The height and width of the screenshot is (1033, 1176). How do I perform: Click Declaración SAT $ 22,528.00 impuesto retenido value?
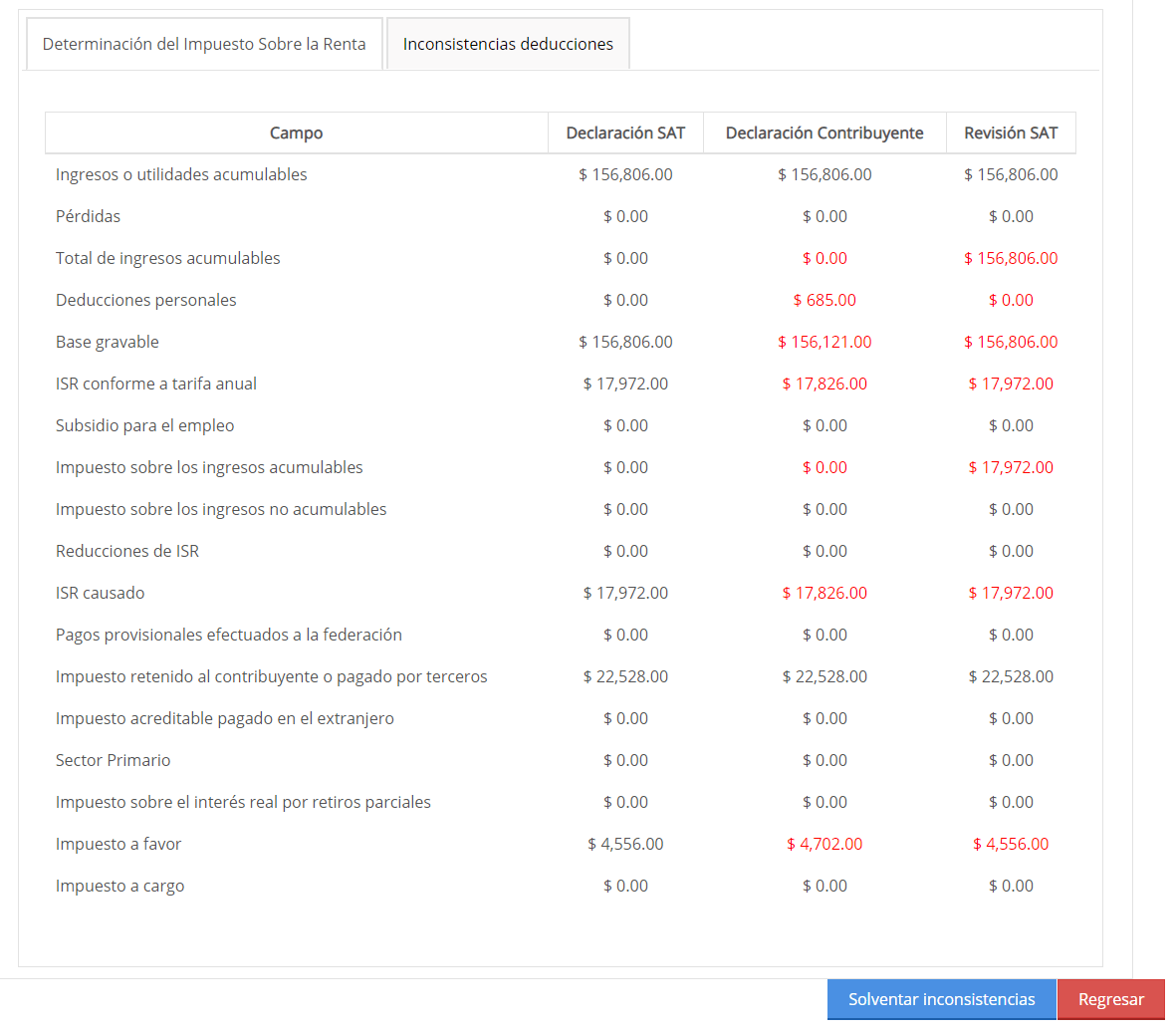click(625, 676)
